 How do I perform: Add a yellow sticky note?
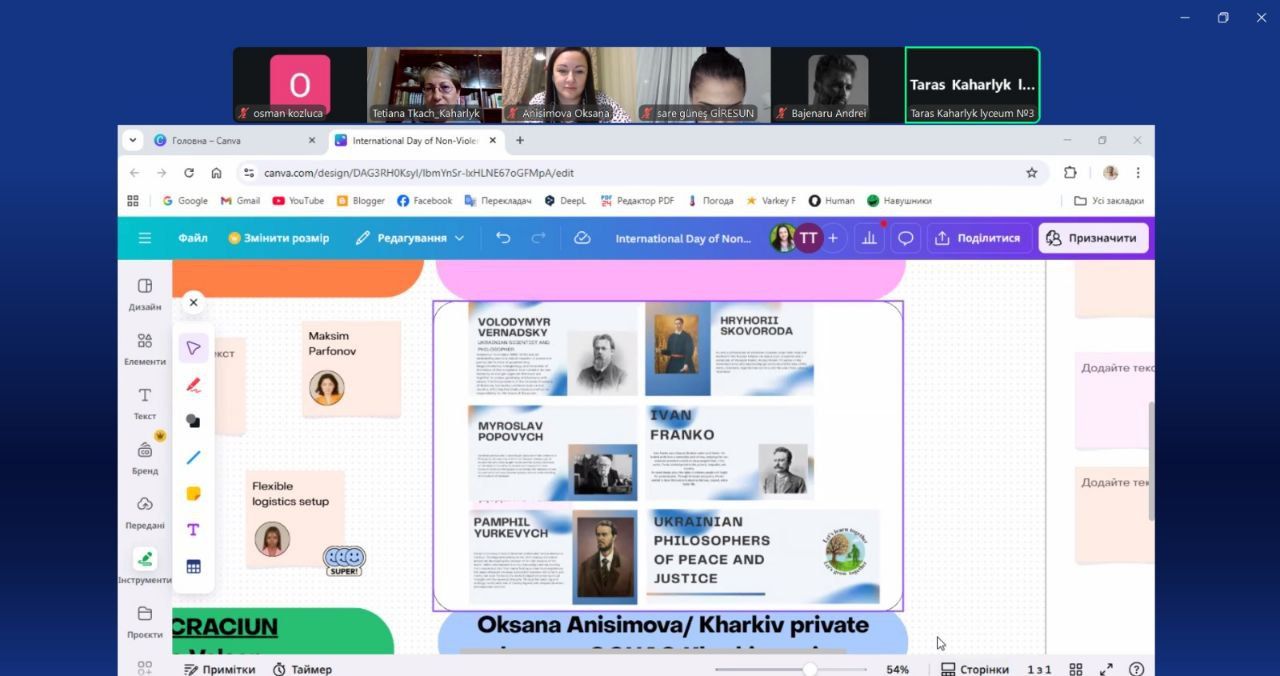[193, 494]
